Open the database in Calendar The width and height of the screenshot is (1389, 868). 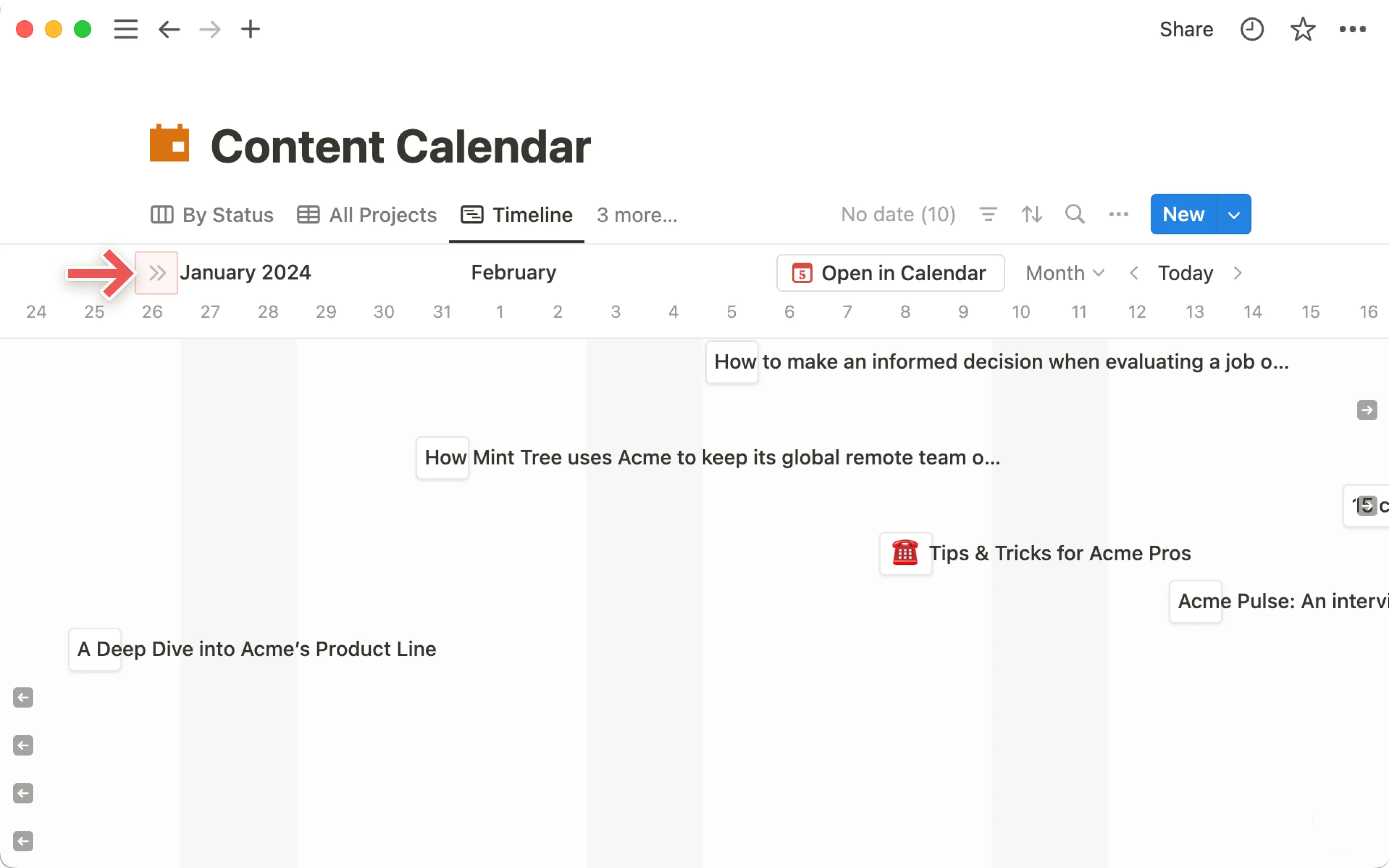point(890,273)
